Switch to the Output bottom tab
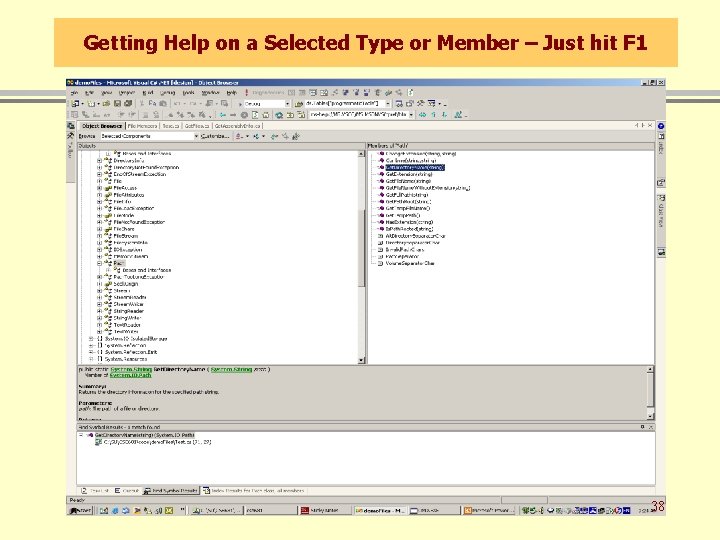Screen dimensions: 720x540 127,491
